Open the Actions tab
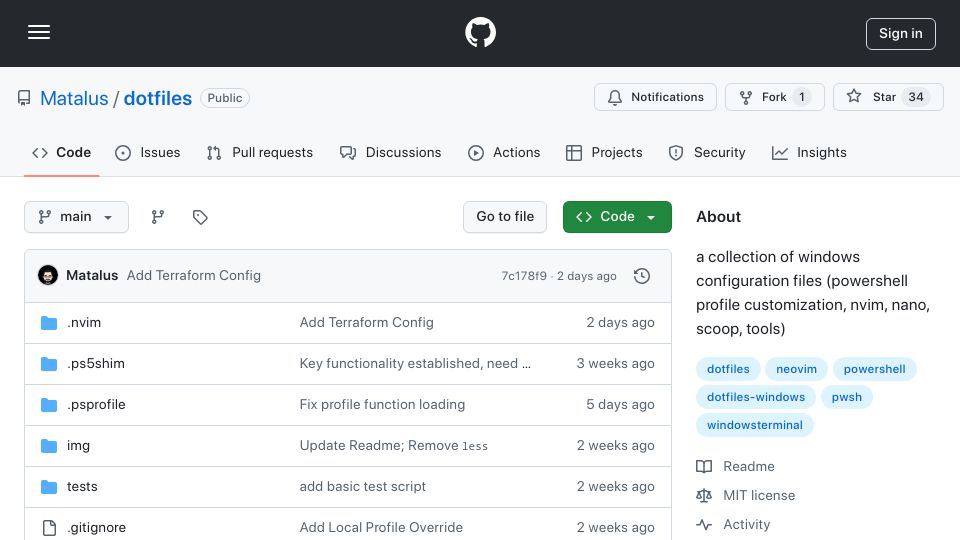 (x=504, y=152)
